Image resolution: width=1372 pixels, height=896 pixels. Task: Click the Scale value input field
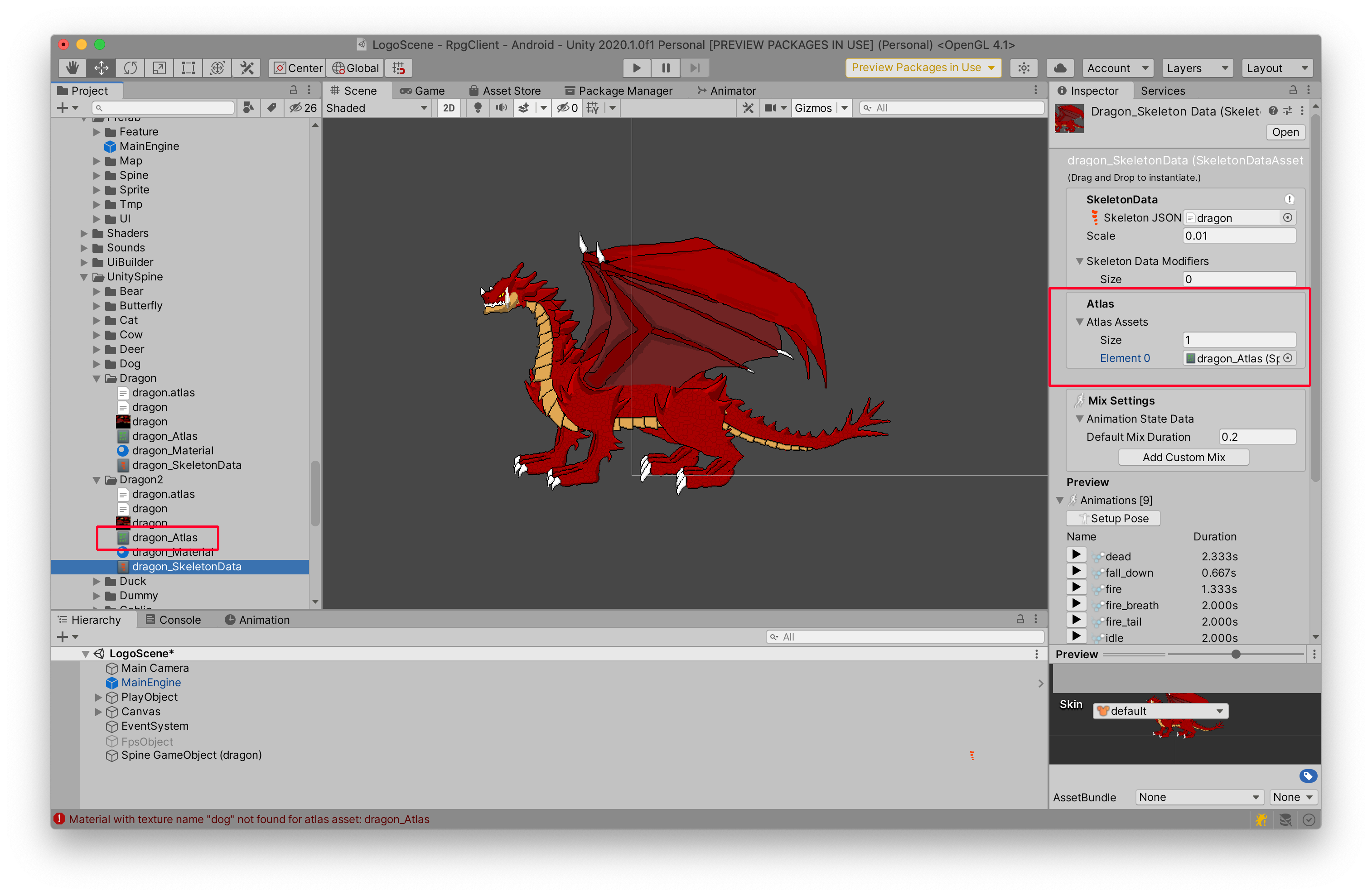(1238, 236)
